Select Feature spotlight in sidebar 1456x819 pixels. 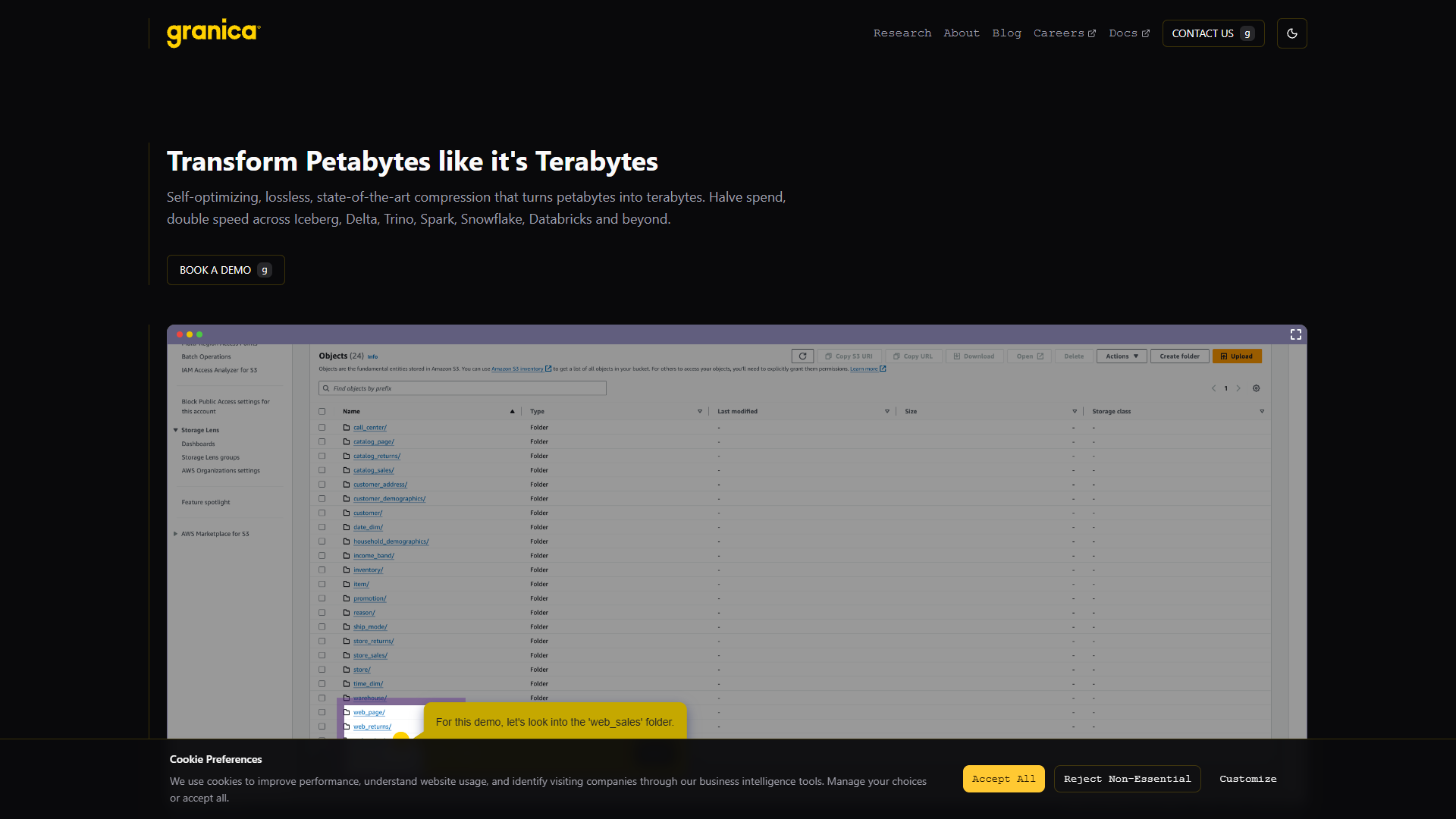[x=206, y=502]
